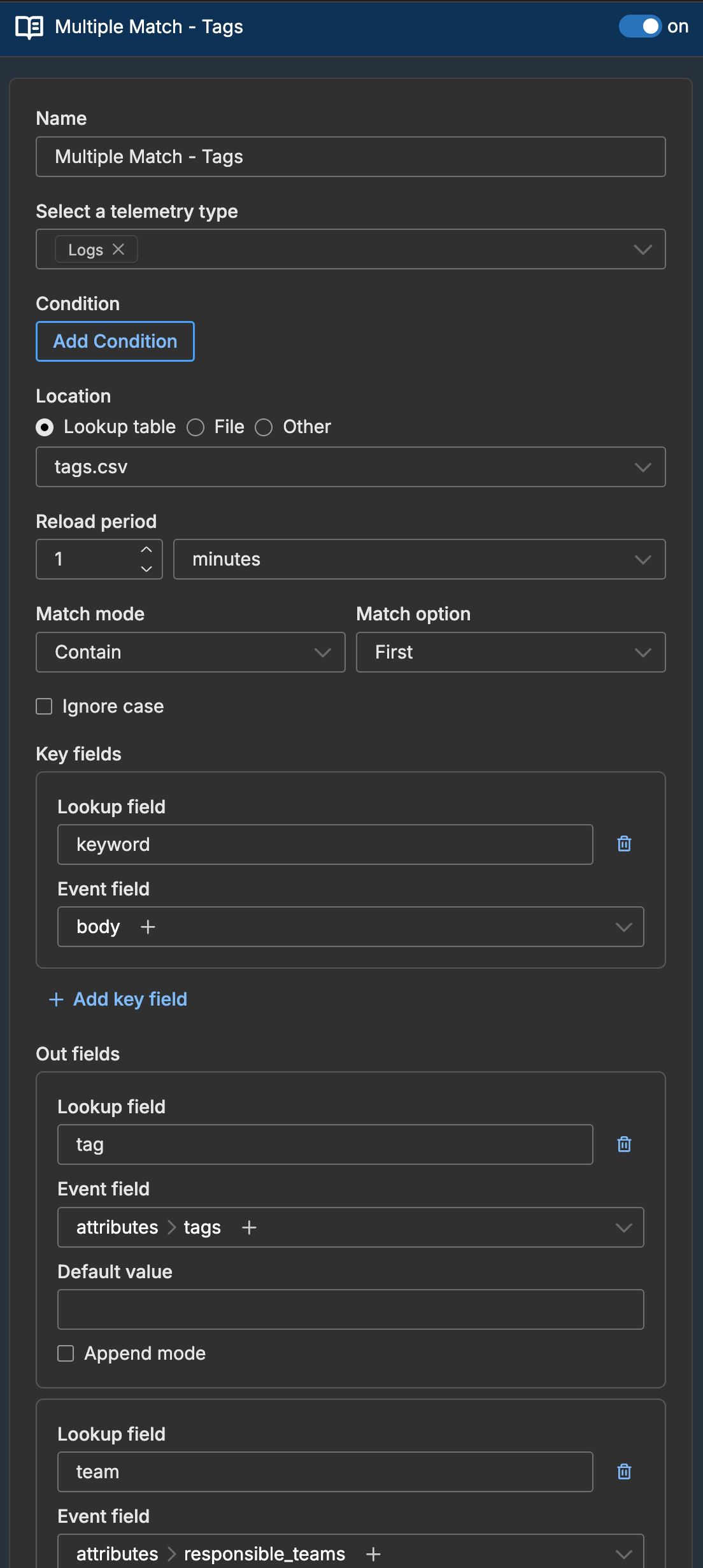Screen dimensions: 703x1568
Task: Click the Default value input field
Action: coord(351,1309)
